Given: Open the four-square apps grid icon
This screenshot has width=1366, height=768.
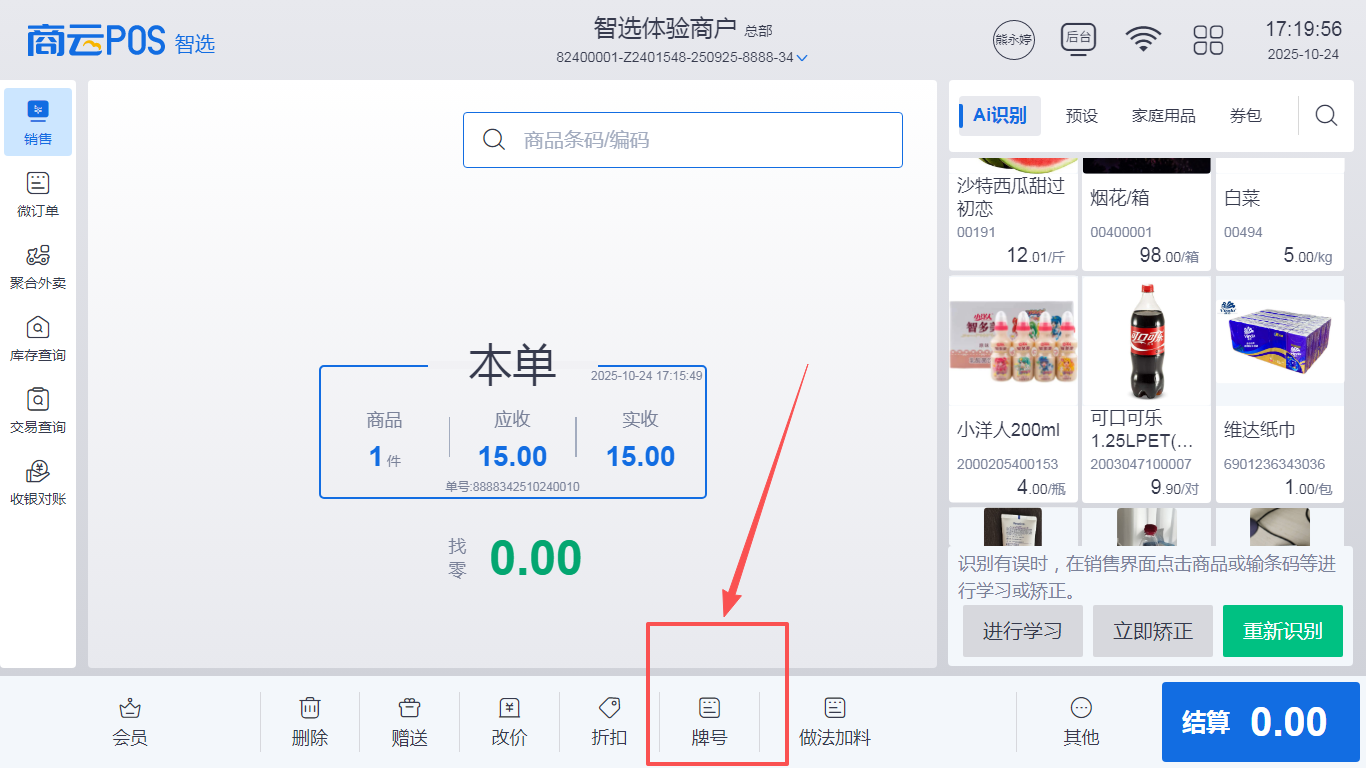Looking at the screenshot, I should (1208, 40).
